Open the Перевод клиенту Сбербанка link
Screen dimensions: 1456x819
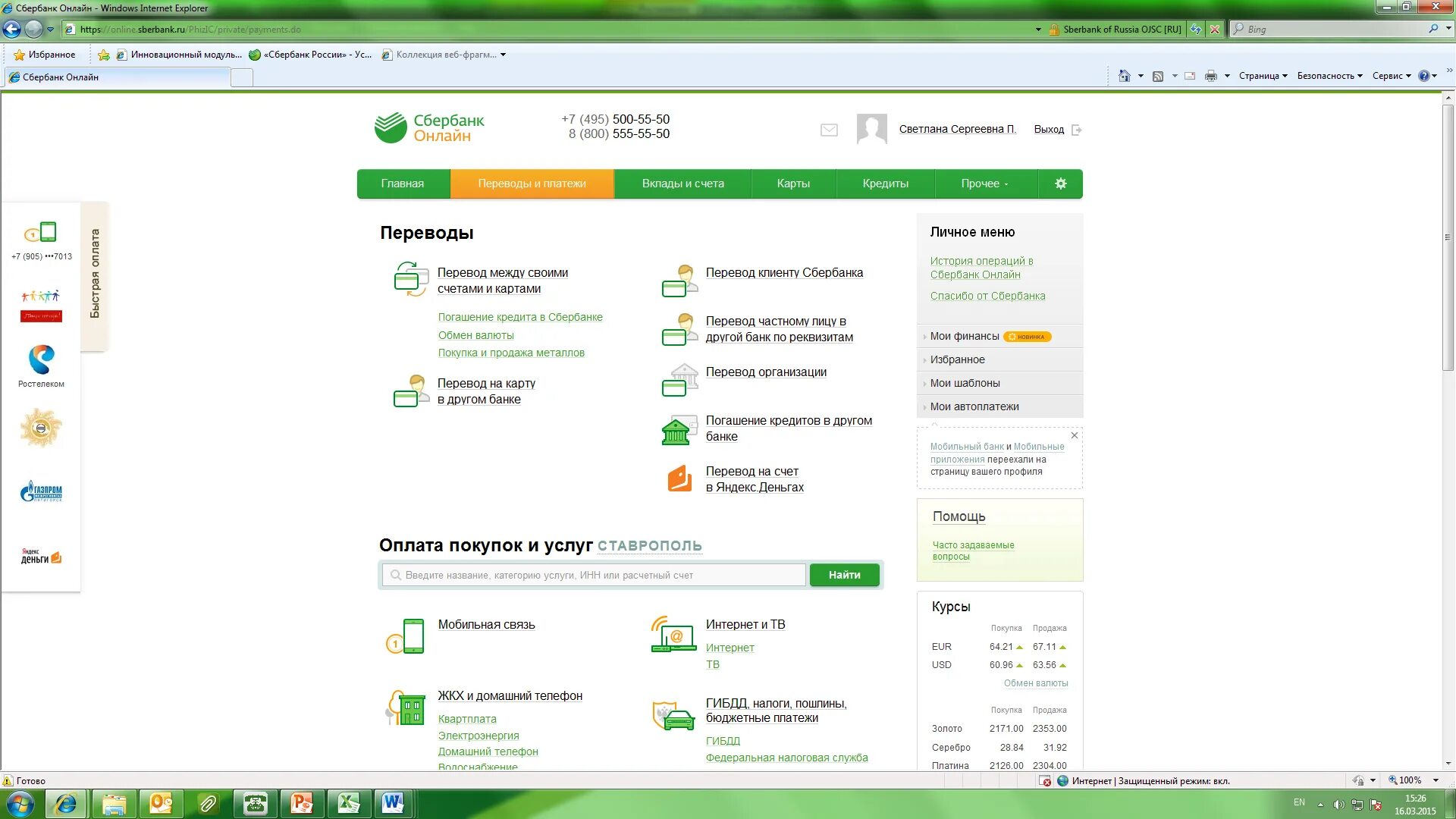coord(784,272)
